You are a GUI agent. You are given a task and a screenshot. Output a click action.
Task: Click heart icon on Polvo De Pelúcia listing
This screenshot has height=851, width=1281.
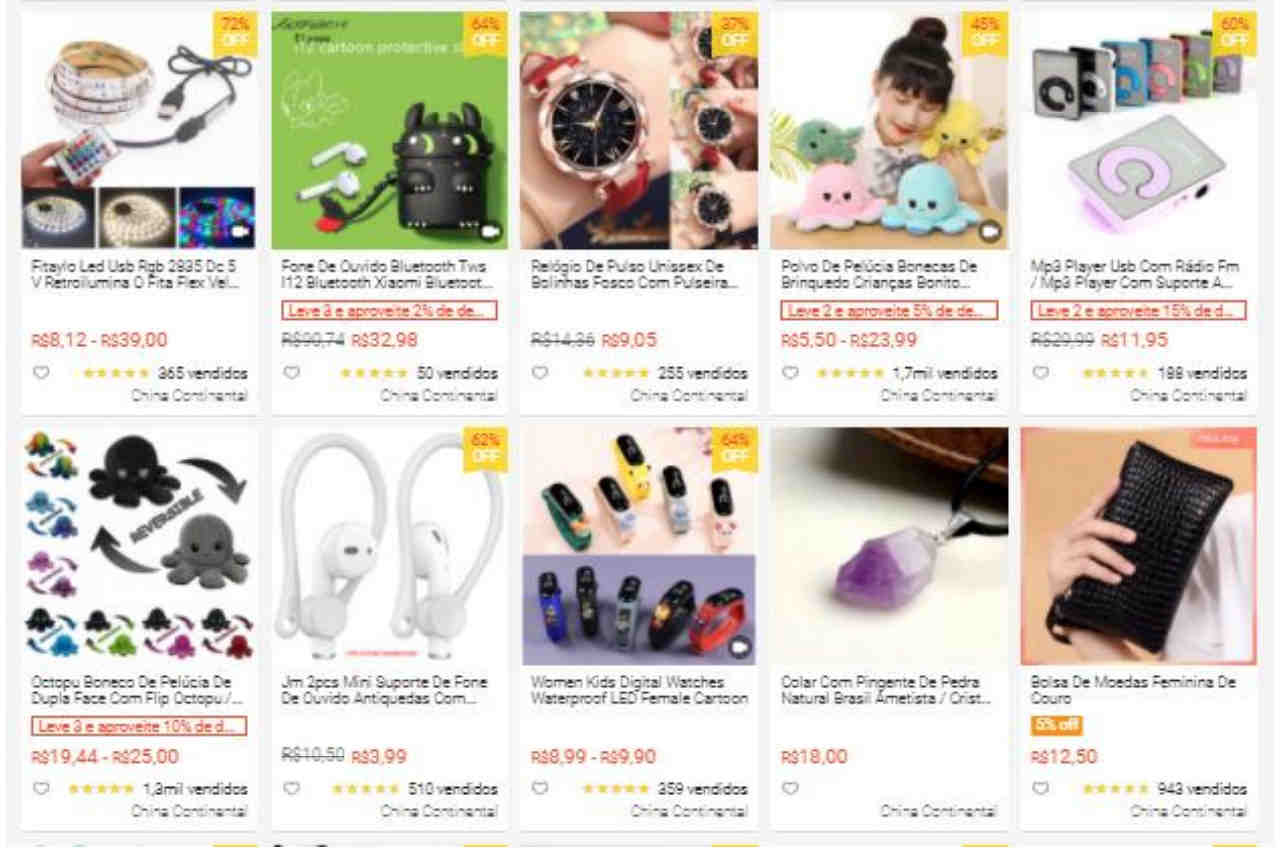(790, 373)
